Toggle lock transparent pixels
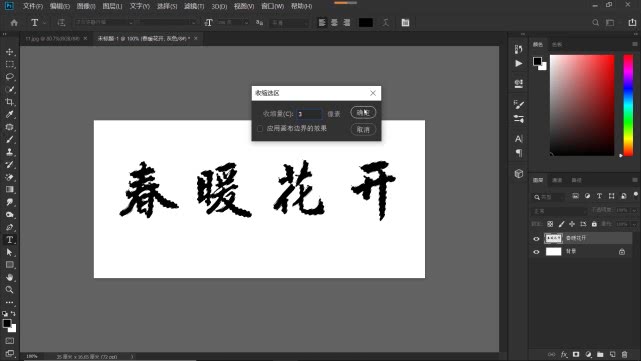This screenshot has width=641, height=361. click(x=550, y=224)
